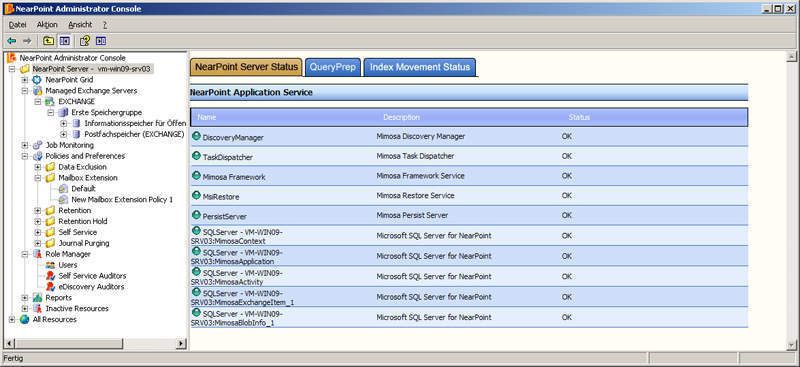Sort by the Status column header
The image size is (800, 367).
click(x=579, y=117)
